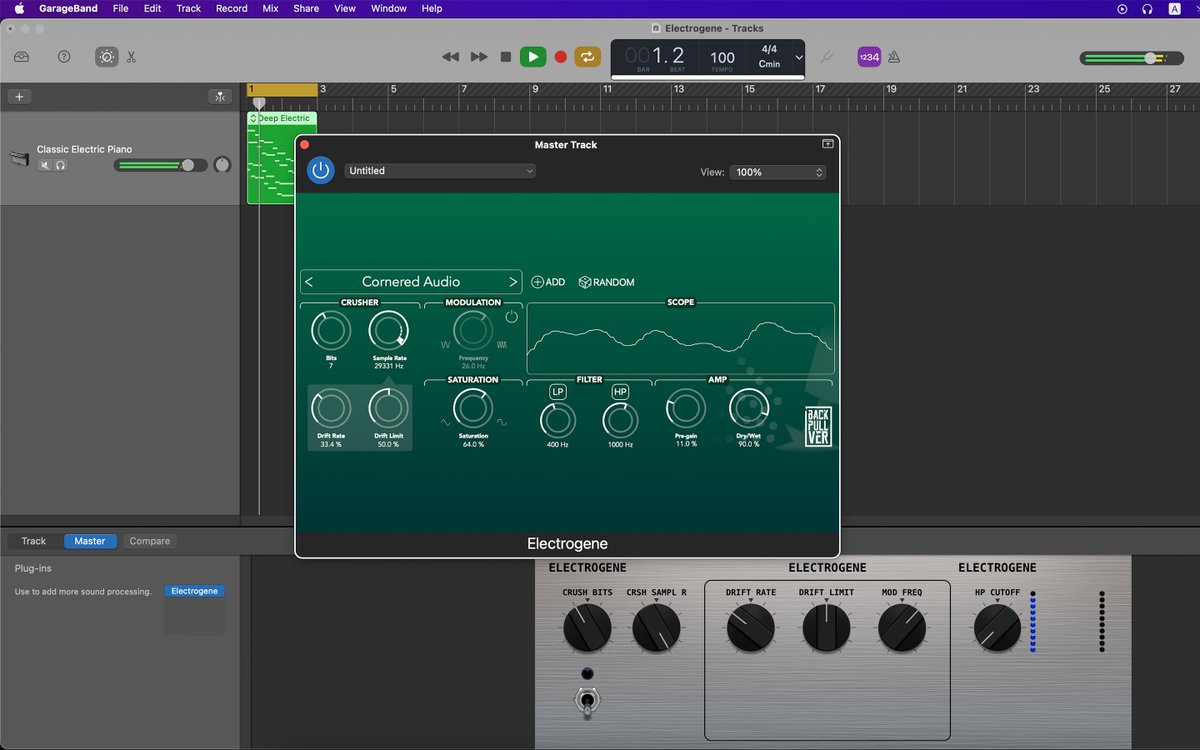1200x750 pixels.
Task: Toggle the 1234 count-in button
Action: coord(869,57)
